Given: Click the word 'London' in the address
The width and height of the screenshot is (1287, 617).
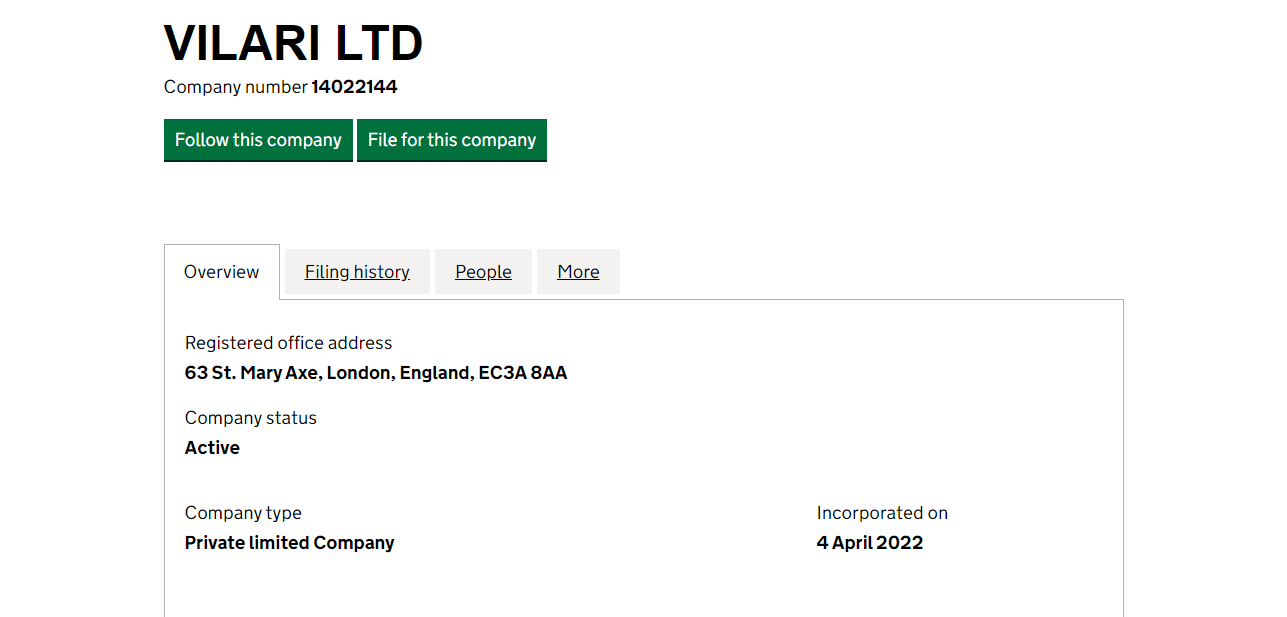Looking at the screenshot, I should [x=360, y=373].
